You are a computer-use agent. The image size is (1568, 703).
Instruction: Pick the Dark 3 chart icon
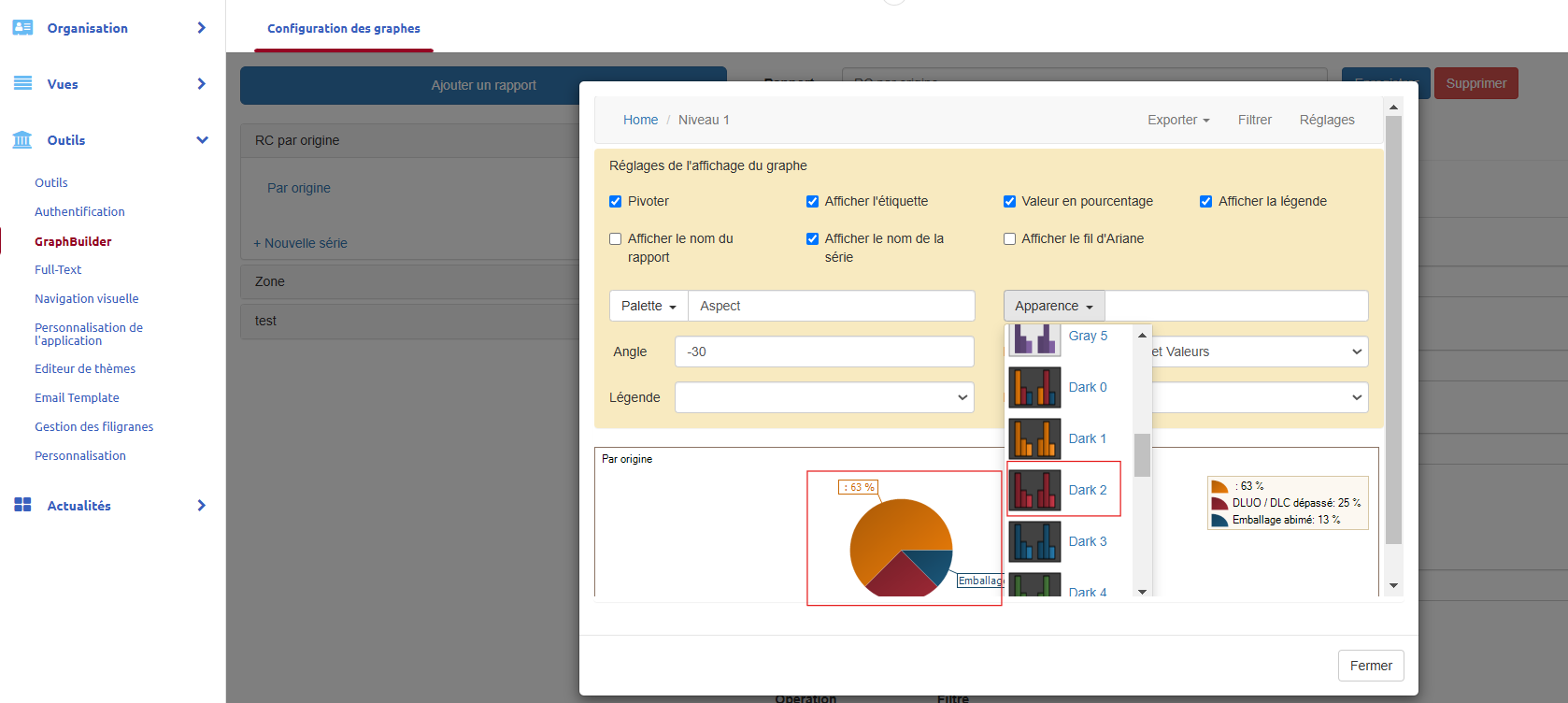click(1034, 541)
